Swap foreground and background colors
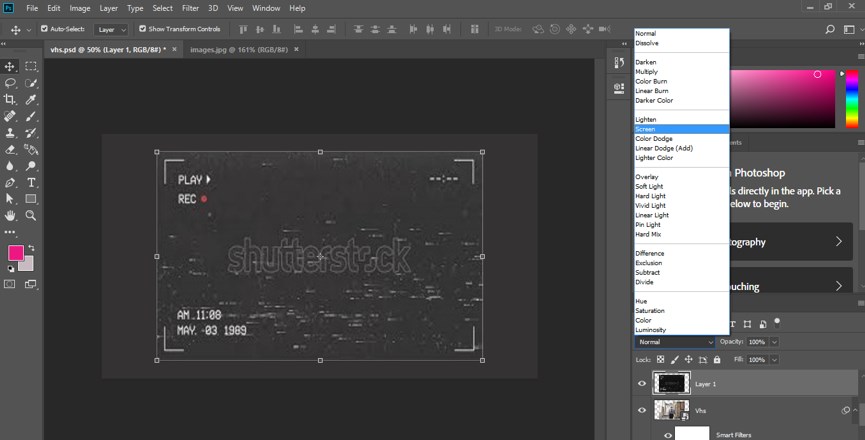865x440 pixels. (31, 248)
